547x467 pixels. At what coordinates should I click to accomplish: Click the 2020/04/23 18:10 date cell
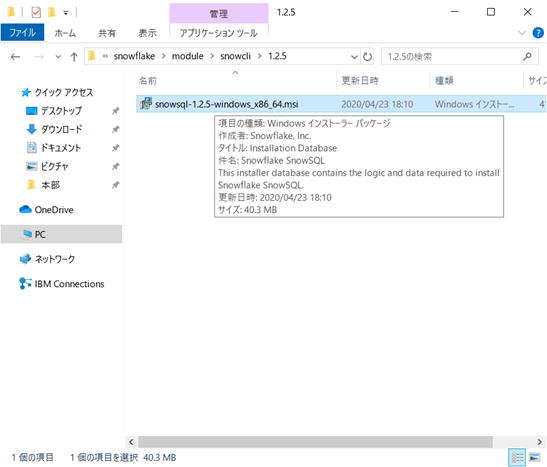pos(377,104)
